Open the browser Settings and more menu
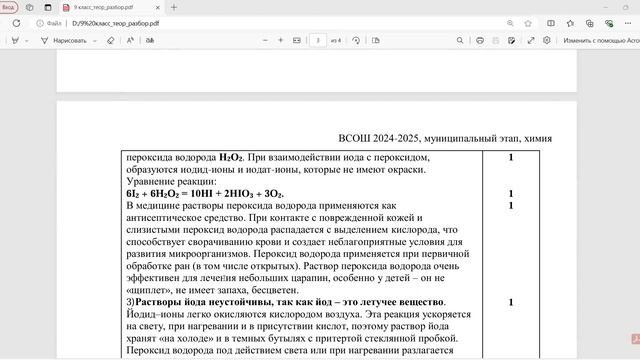The image size is (640, 360). coord(628,23)
